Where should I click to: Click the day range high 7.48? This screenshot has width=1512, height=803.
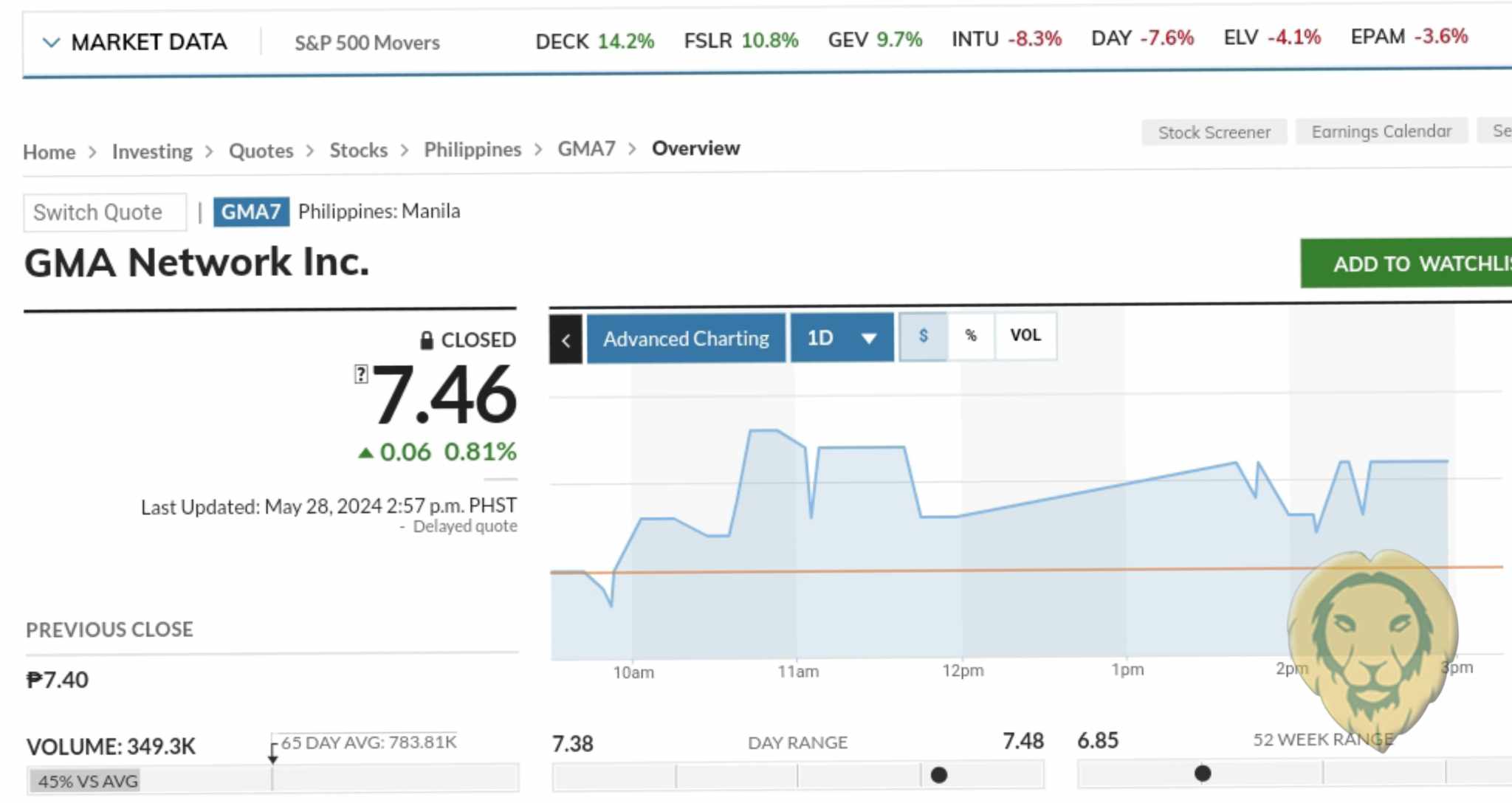tap(1023, 741)
